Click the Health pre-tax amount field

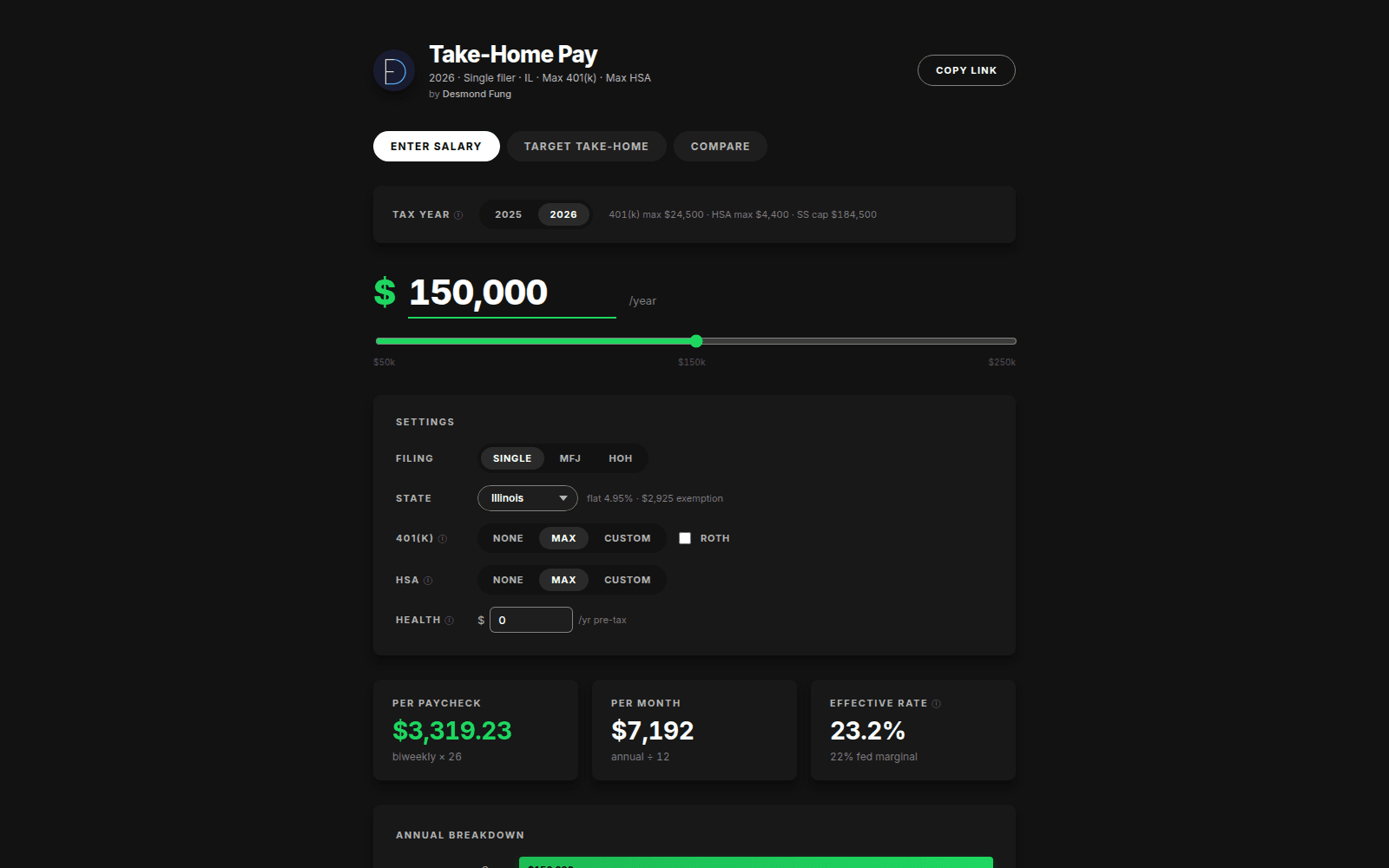pyautogui.click(x=531, y=620)
